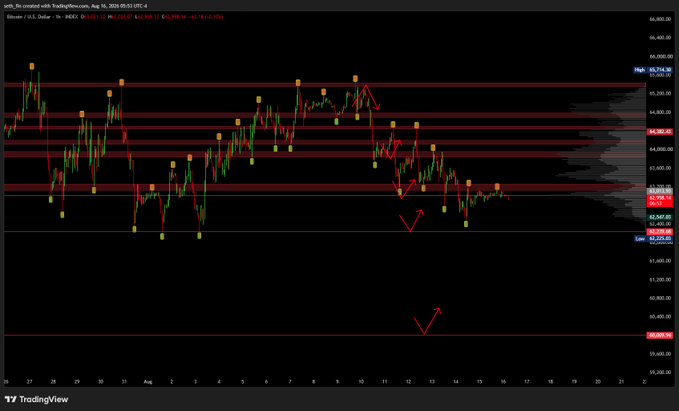679x411 pixels.
Task: Select the bottom line label 60,009.94
Action: (x=660, y=335)
